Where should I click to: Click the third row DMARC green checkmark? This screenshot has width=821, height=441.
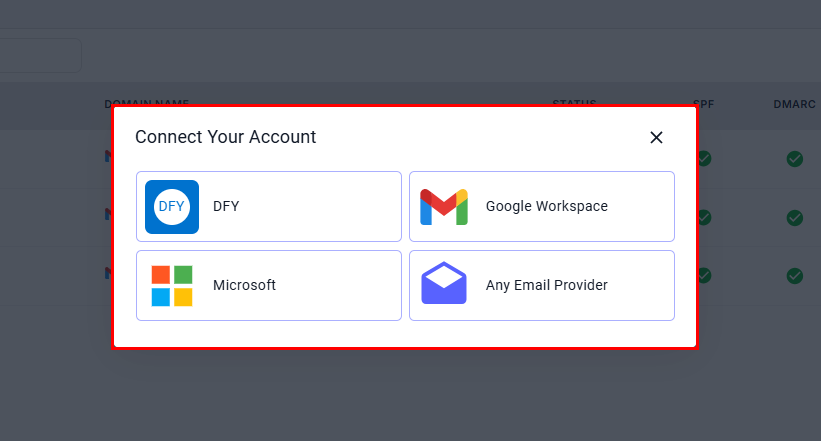[795, 275]
